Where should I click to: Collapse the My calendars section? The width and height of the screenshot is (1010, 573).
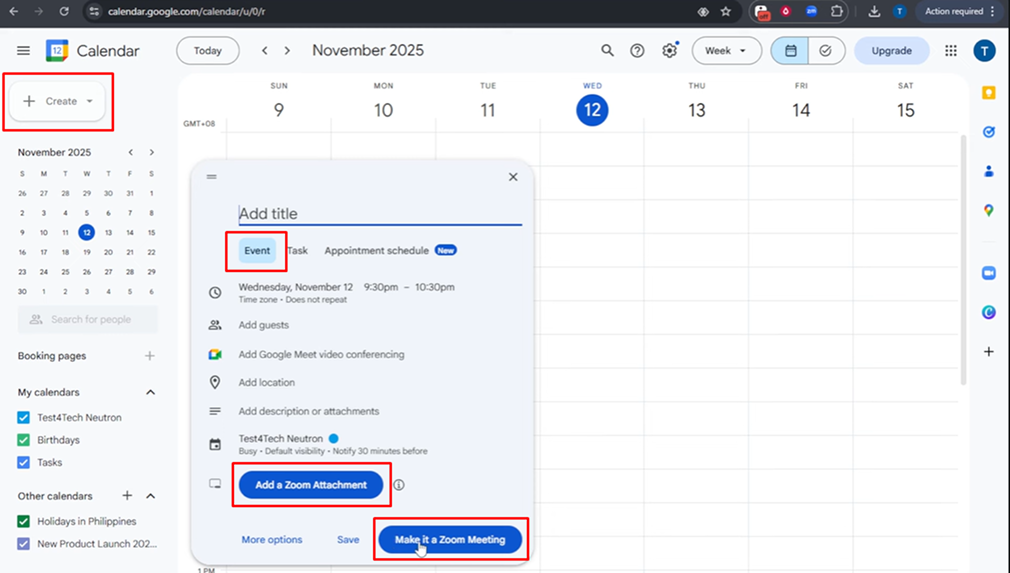pyautogui.click(x=151, y=392)
